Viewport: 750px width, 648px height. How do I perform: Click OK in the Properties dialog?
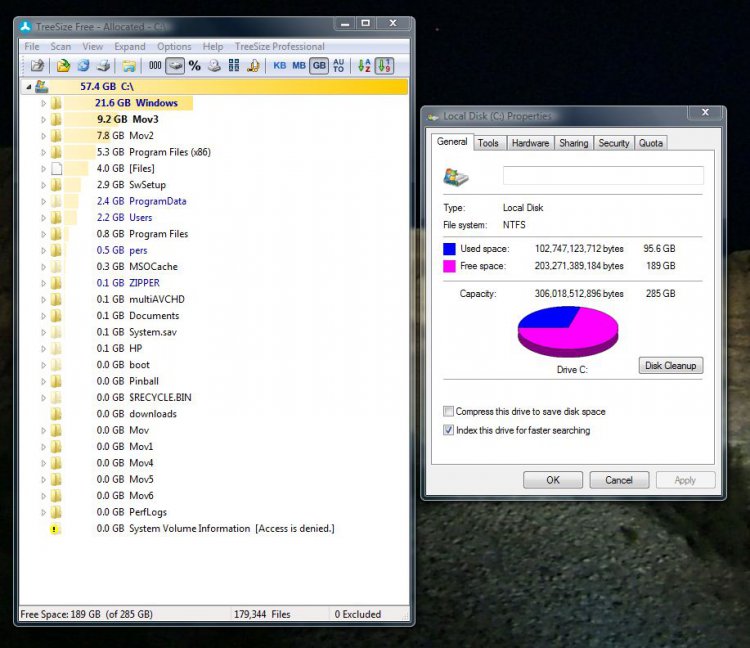point(553,480)
